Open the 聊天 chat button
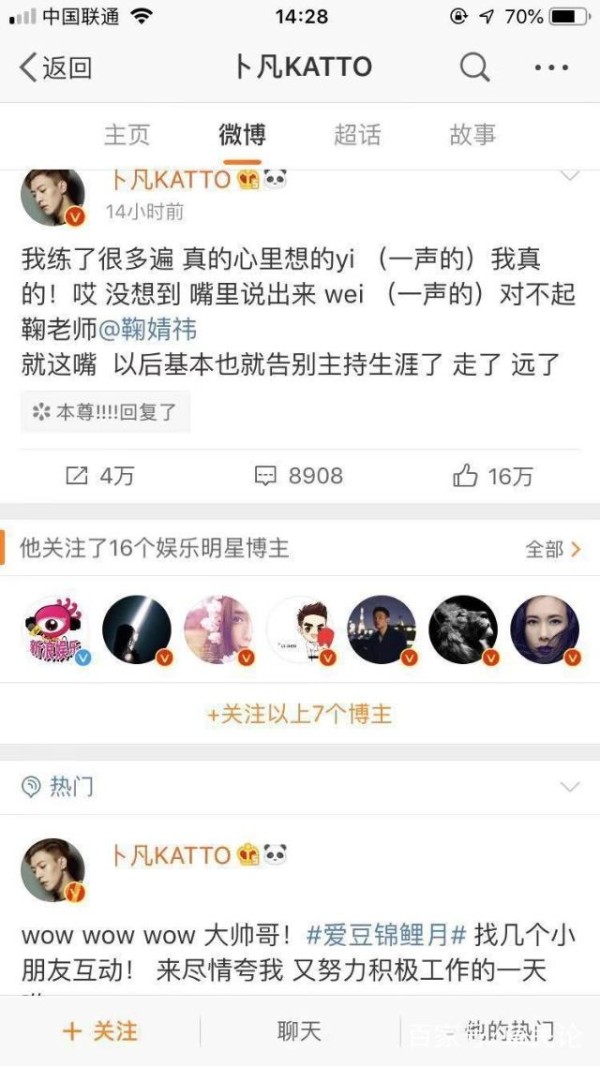 (299, 1031)
